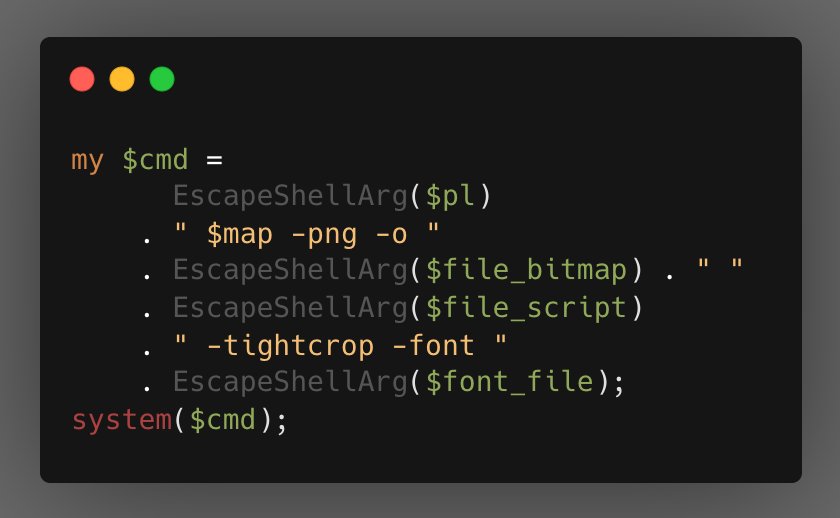Click the red close window dot
Viewport: 840px width, 518px height.
[x=82, y=79]
